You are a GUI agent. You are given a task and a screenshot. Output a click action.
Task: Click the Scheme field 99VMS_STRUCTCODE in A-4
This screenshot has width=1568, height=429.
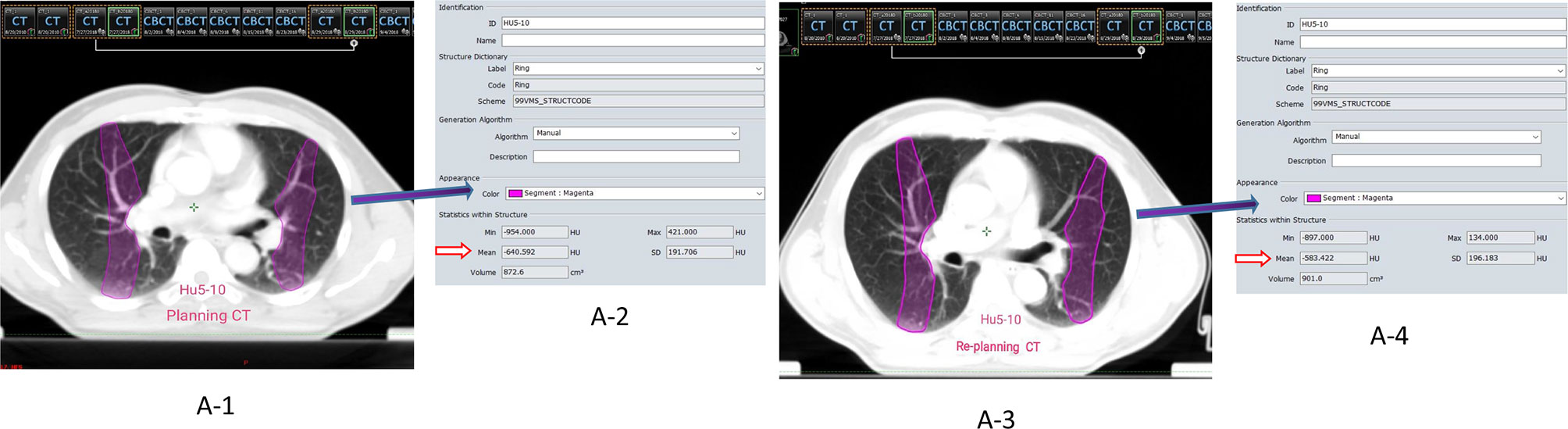tap(1438, 103)
